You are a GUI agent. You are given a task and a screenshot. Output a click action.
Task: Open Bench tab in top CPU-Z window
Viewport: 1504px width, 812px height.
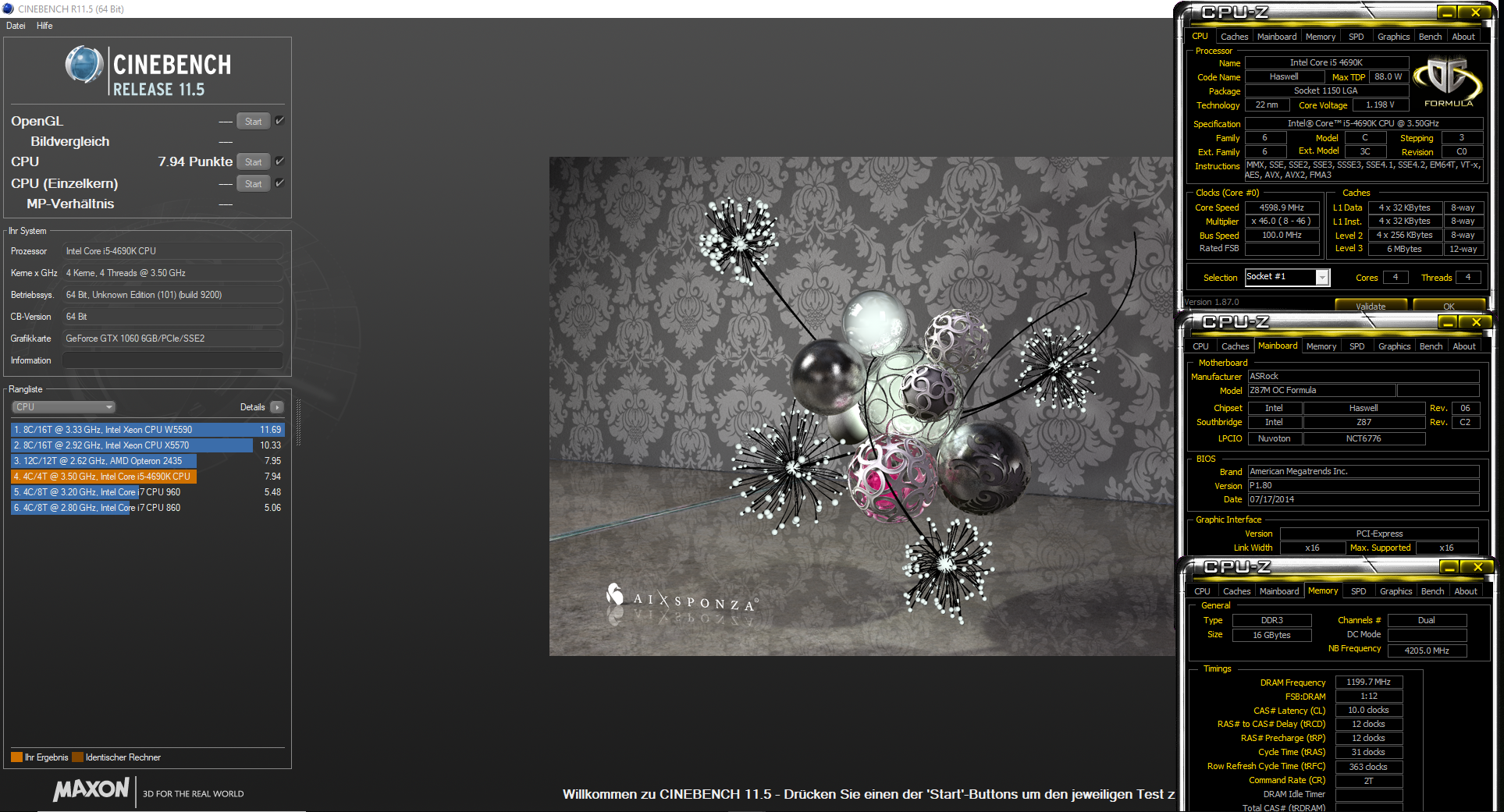(1430, 37)
